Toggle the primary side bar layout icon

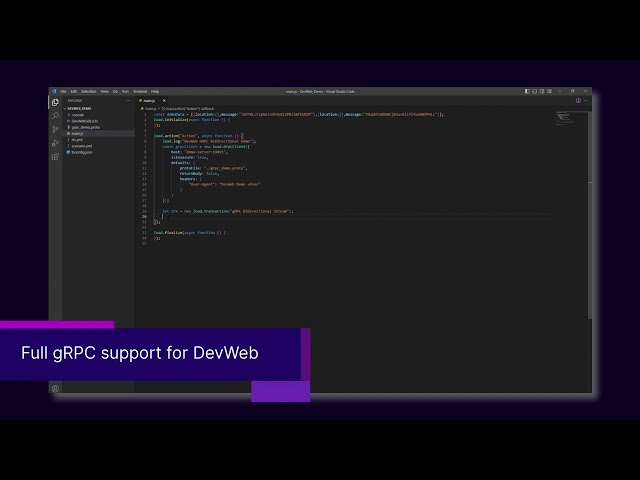(x=527, y=91)
